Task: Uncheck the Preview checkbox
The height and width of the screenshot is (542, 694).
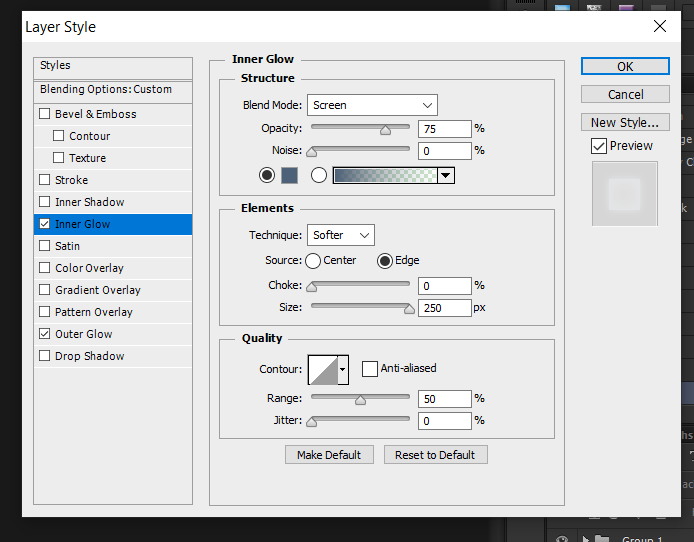Action: point(598,146)
